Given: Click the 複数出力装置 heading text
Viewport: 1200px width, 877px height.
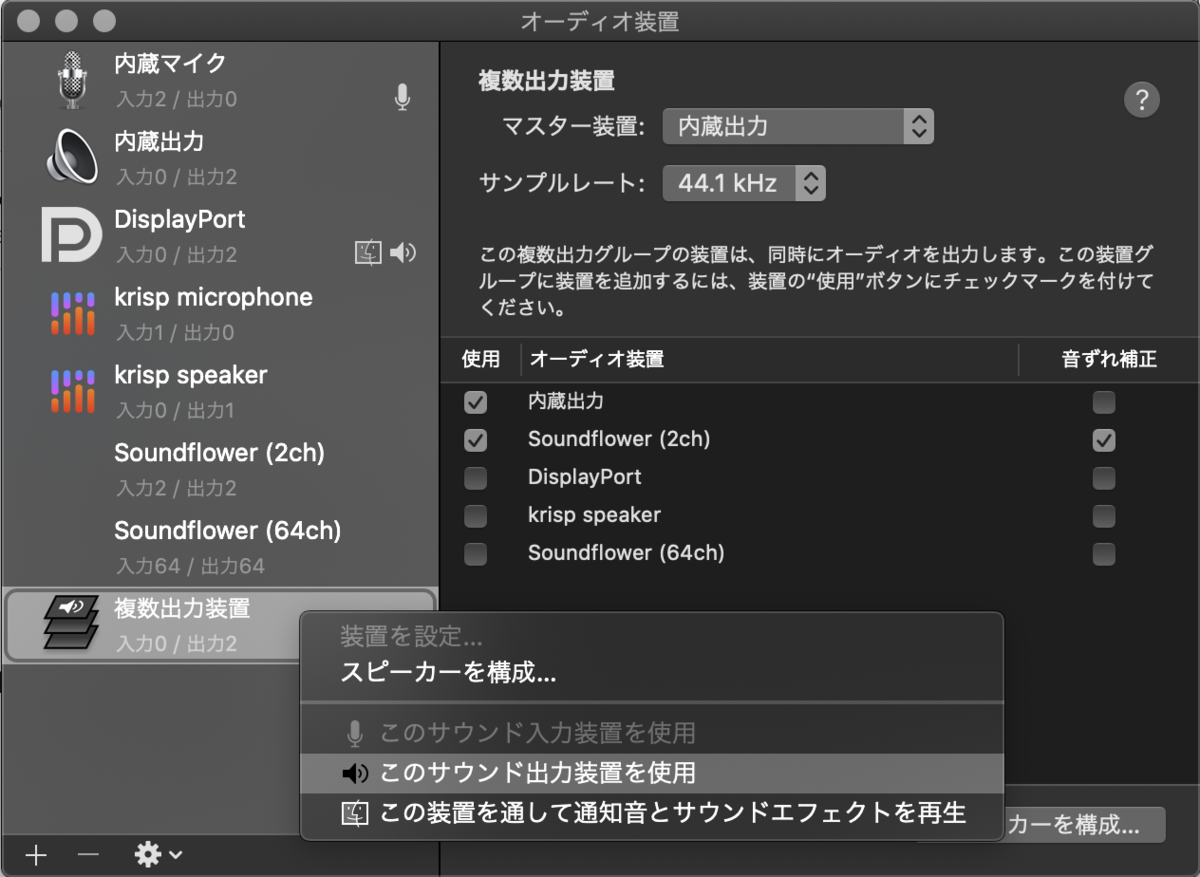Looking at the screenshot, I should coord(546,81).
